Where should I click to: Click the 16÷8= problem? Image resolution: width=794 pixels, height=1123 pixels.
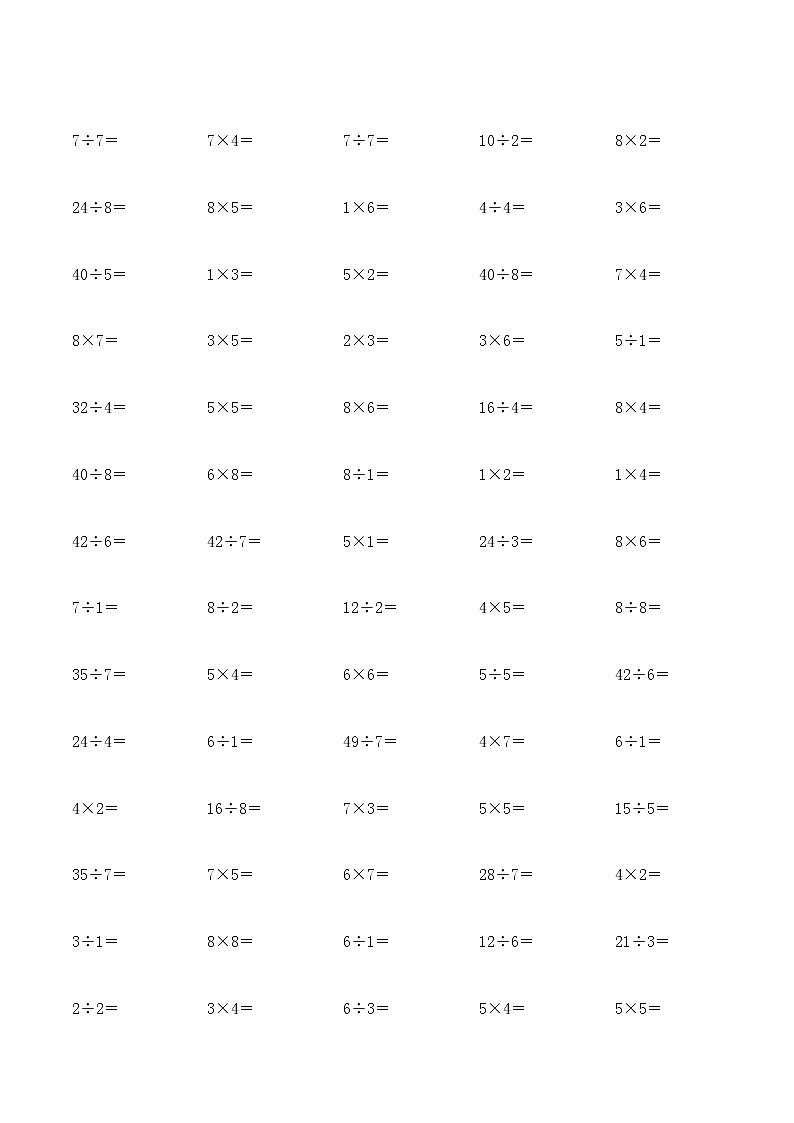[233, 809]
